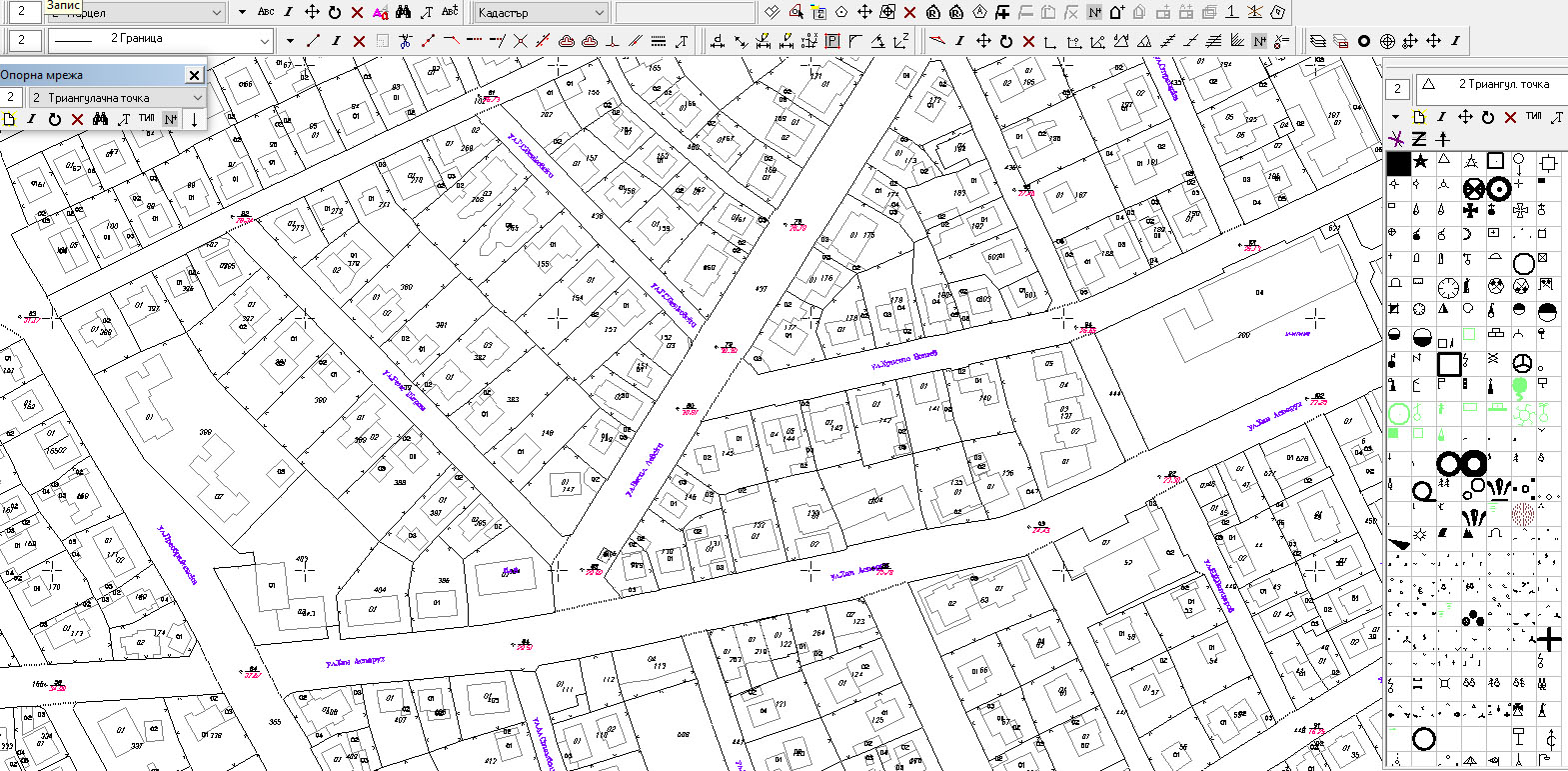
Task: Expand small arrow next to Парцел dropdown
Action: coord(243,13)
